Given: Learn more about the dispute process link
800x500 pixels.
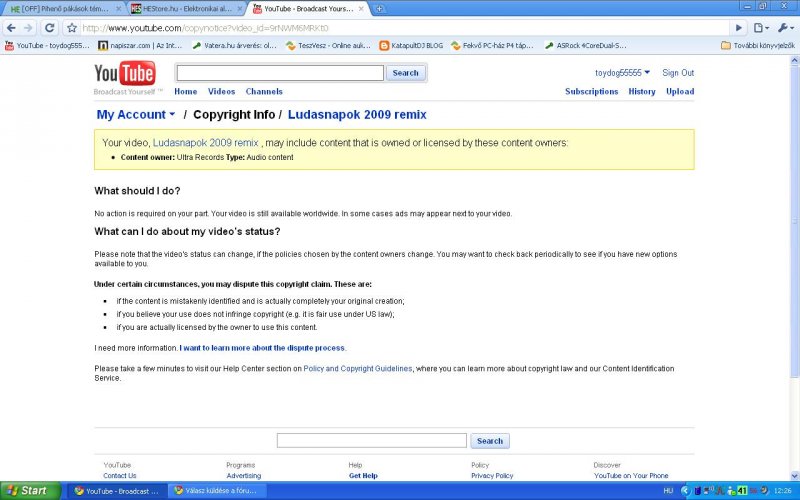Looking at the screenshot, I should click(263, 348).
